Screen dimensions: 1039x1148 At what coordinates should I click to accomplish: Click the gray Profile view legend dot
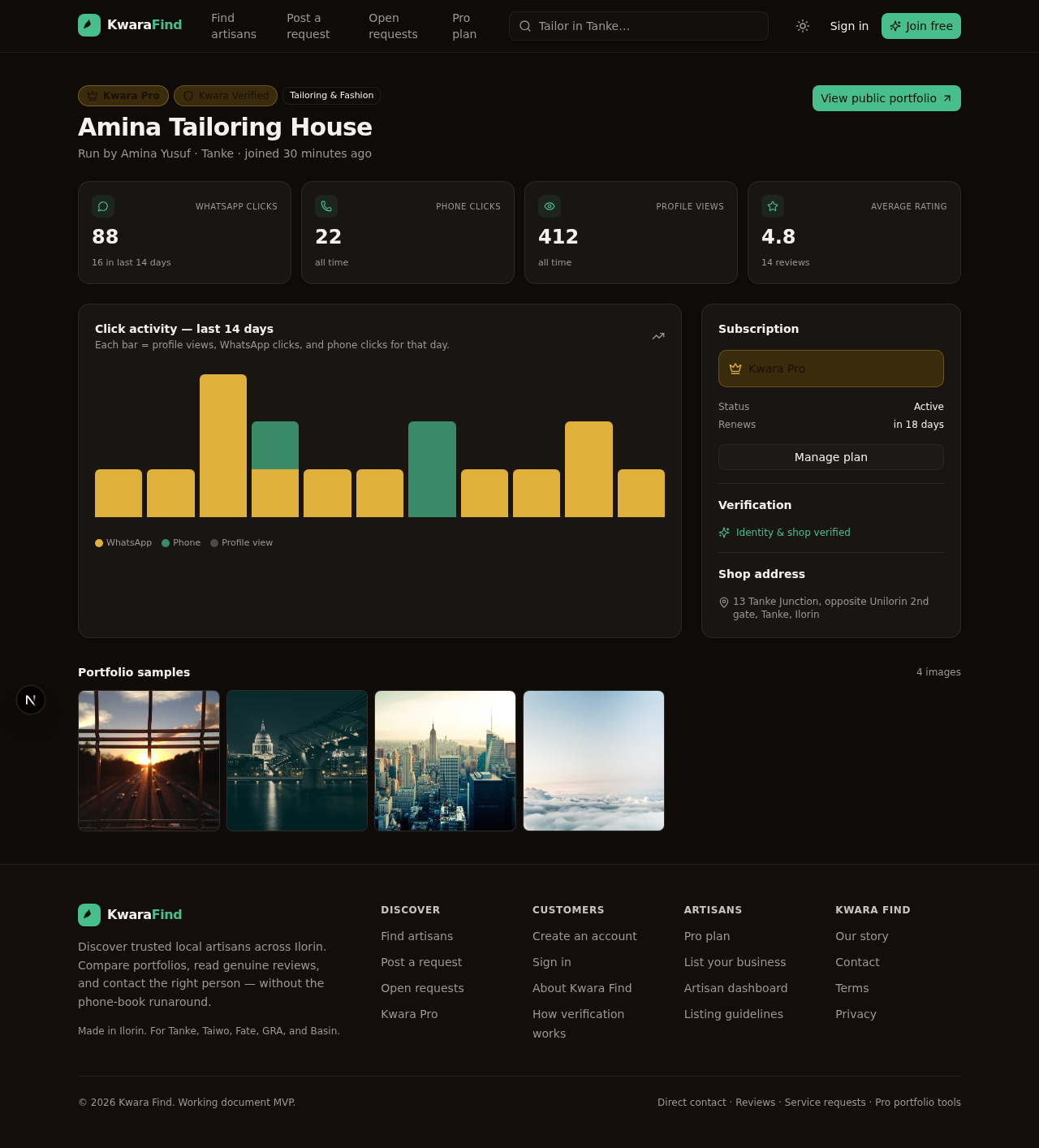[214, 543]
